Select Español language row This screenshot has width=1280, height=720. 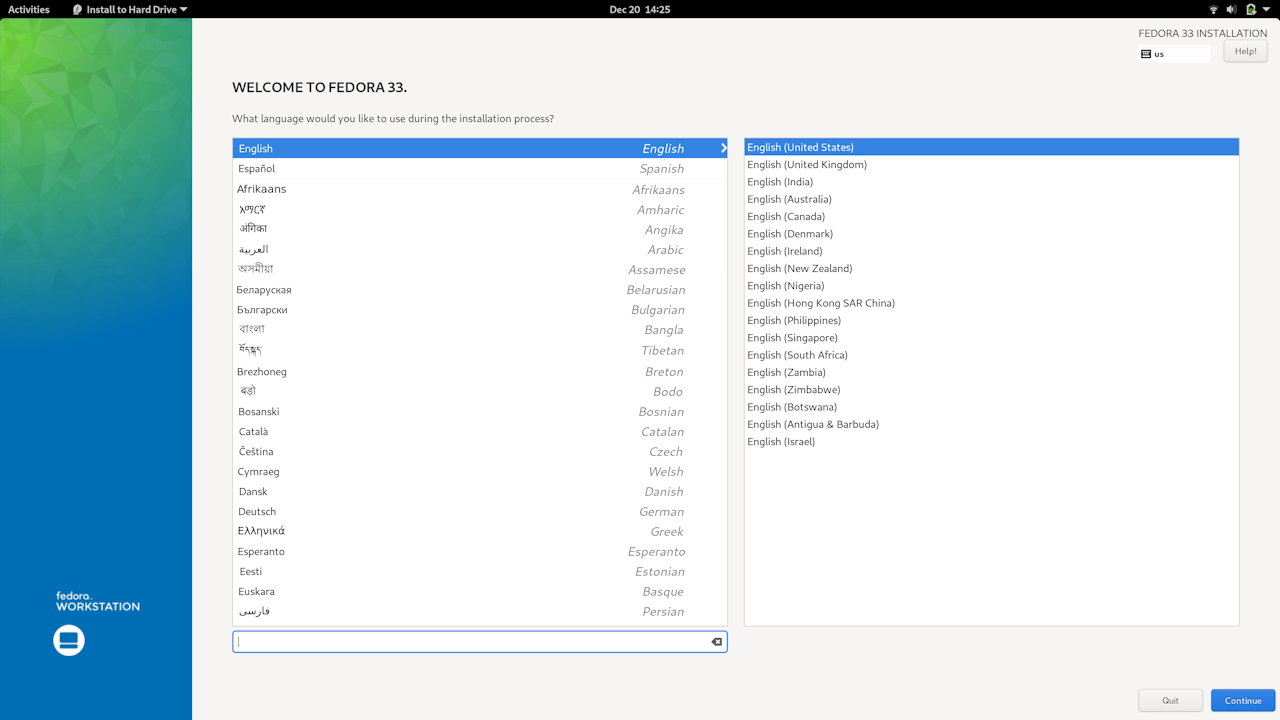[x=480, y=169]
